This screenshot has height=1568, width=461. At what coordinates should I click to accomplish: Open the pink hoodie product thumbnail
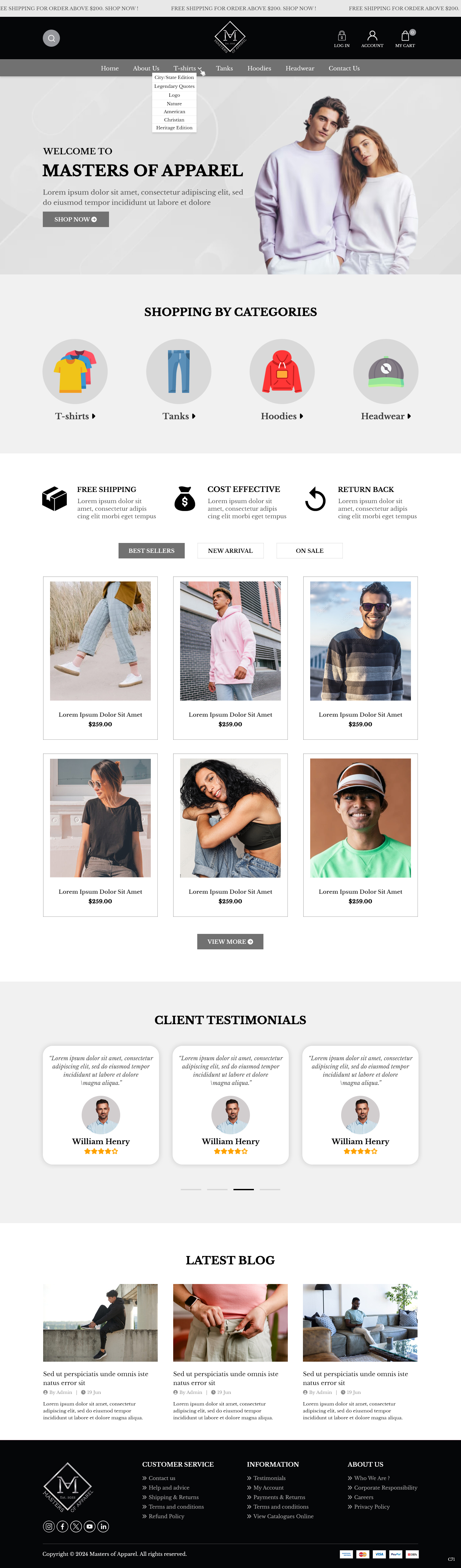(x=230, y=641)
